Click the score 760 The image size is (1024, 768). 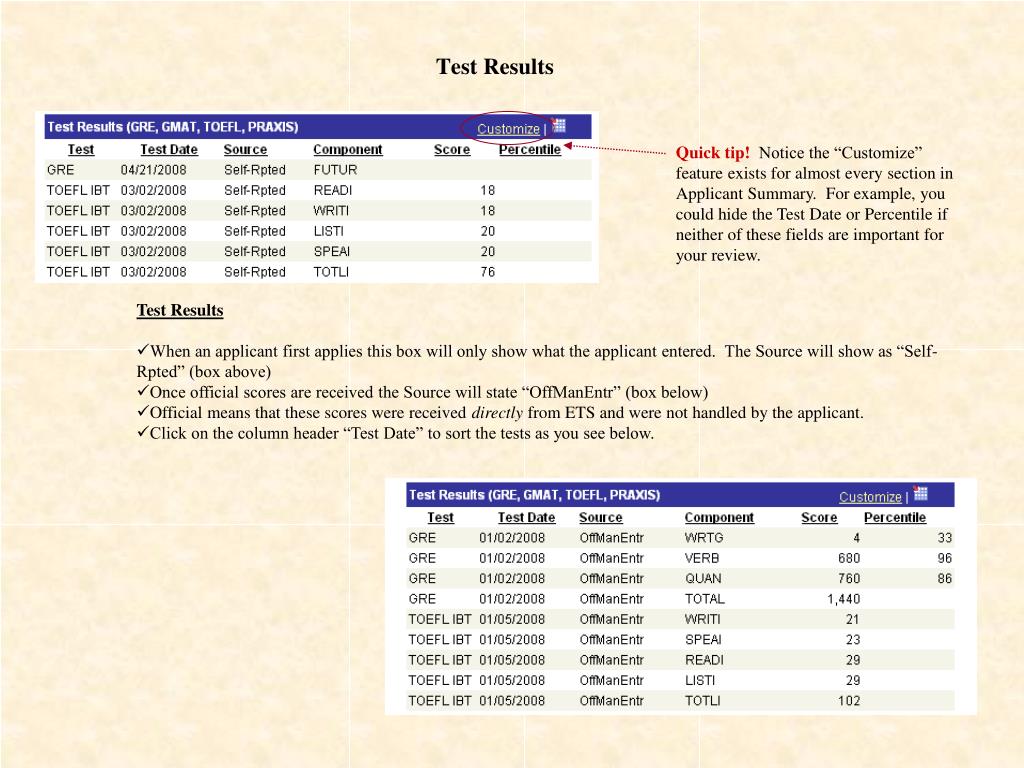click(x=849, y=579)
